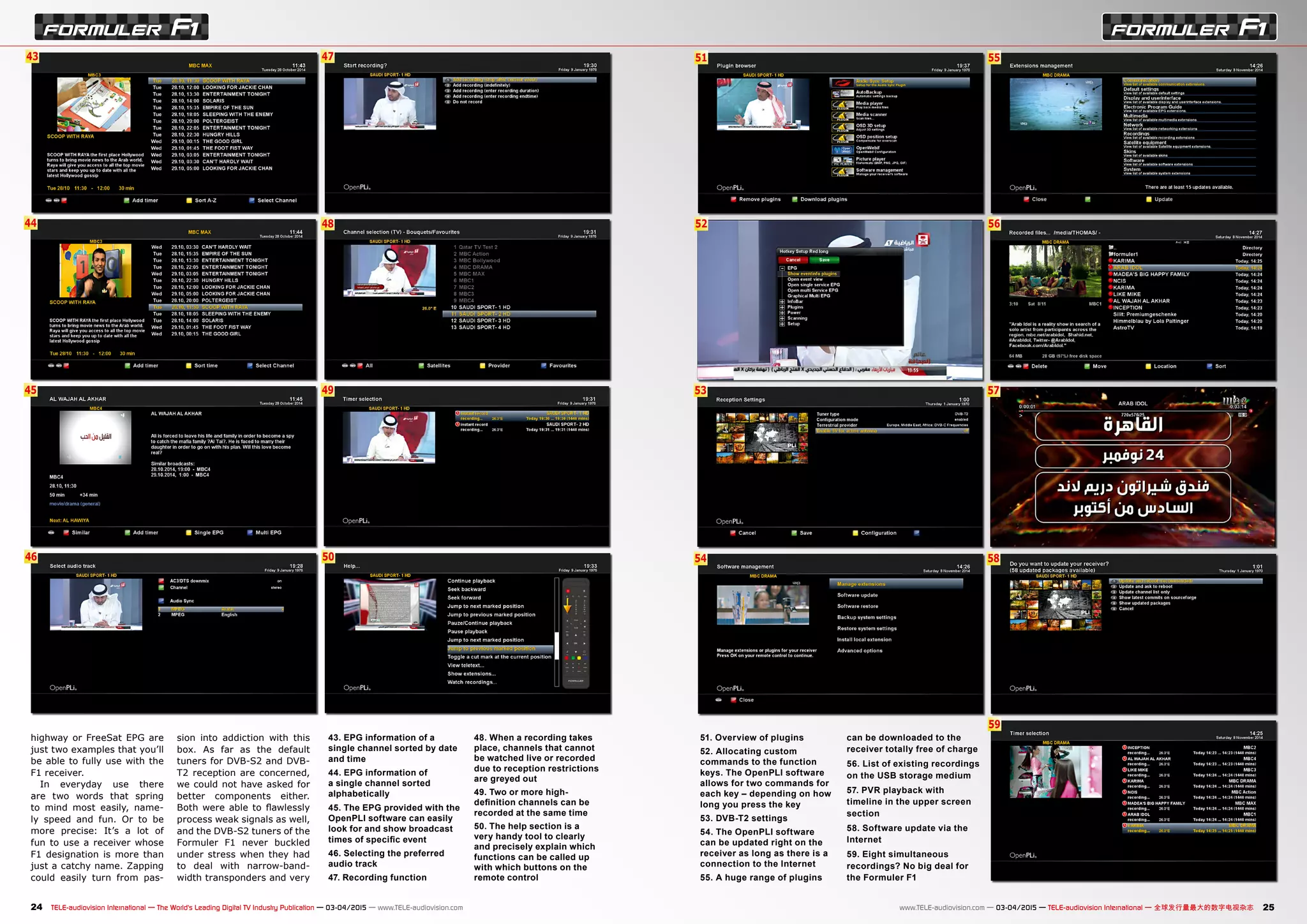Expand the Scanning node in Hotkey Setup

(x=782, y=318)
